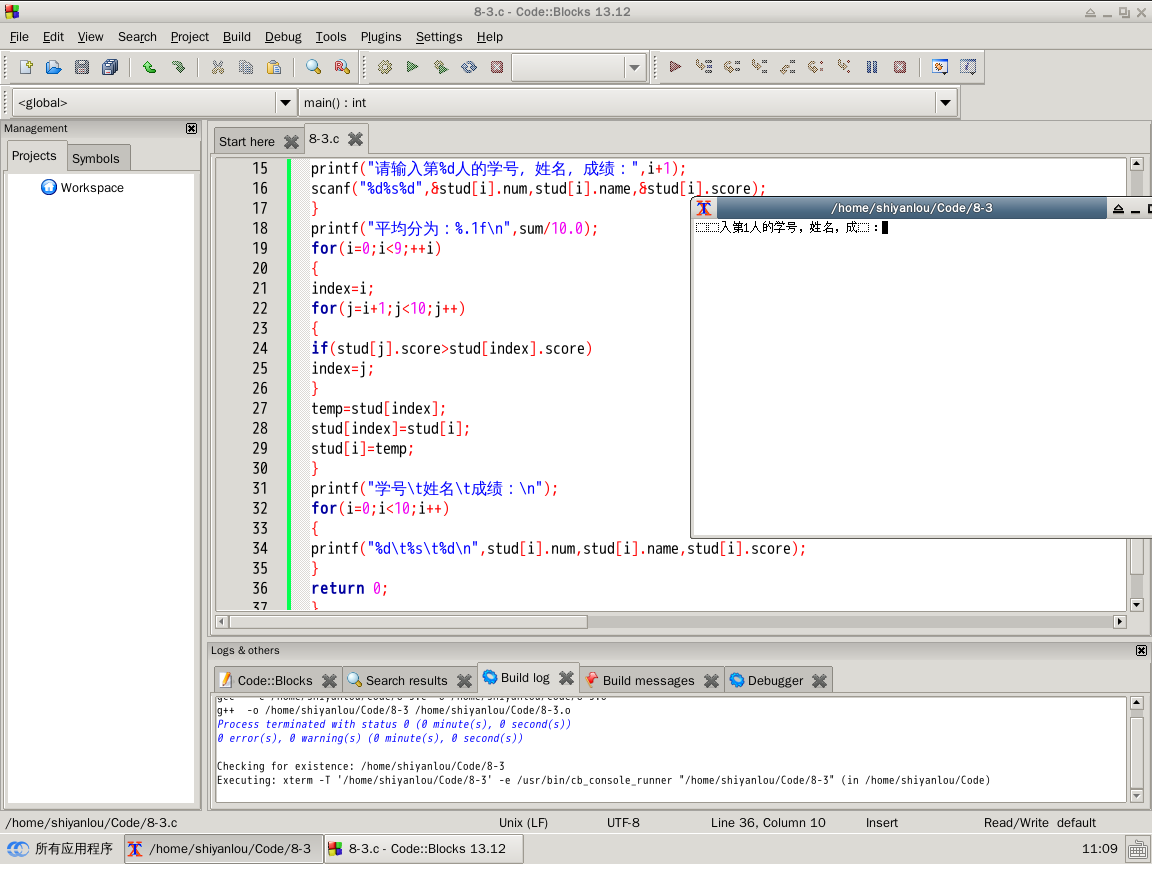Image resolution: width=1152 pixels, height=896 pixels.
Task: Switch to the Build messages tab
Action: 648,681
